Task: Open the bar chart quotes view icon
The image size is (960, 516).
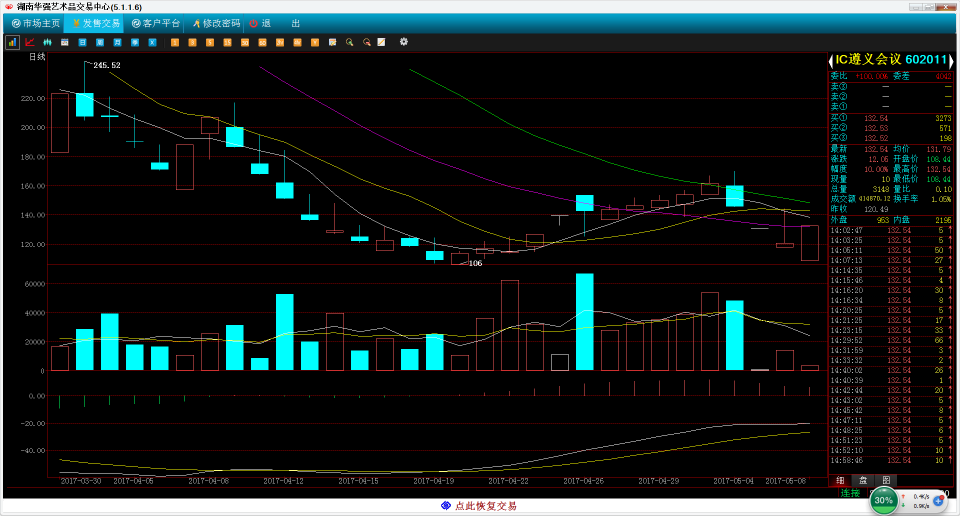Action: (x=12, y=42)
